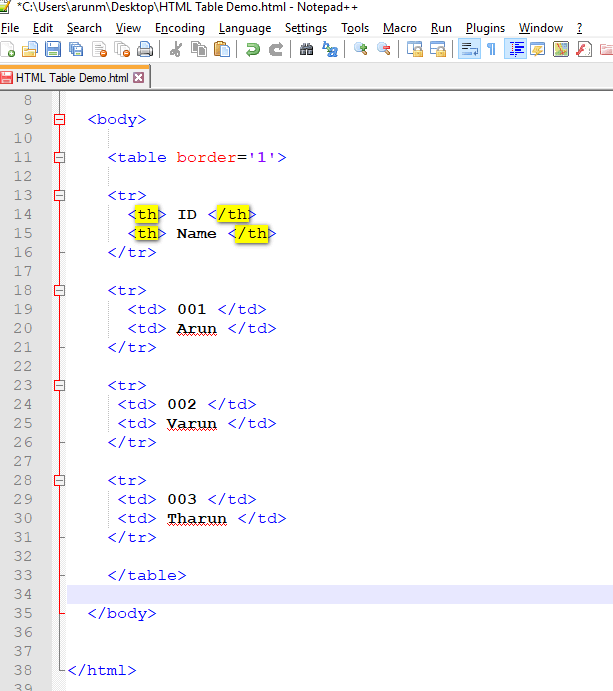Open the View menu
This screenshot has width=613, height=691.
tap(128, 28)
